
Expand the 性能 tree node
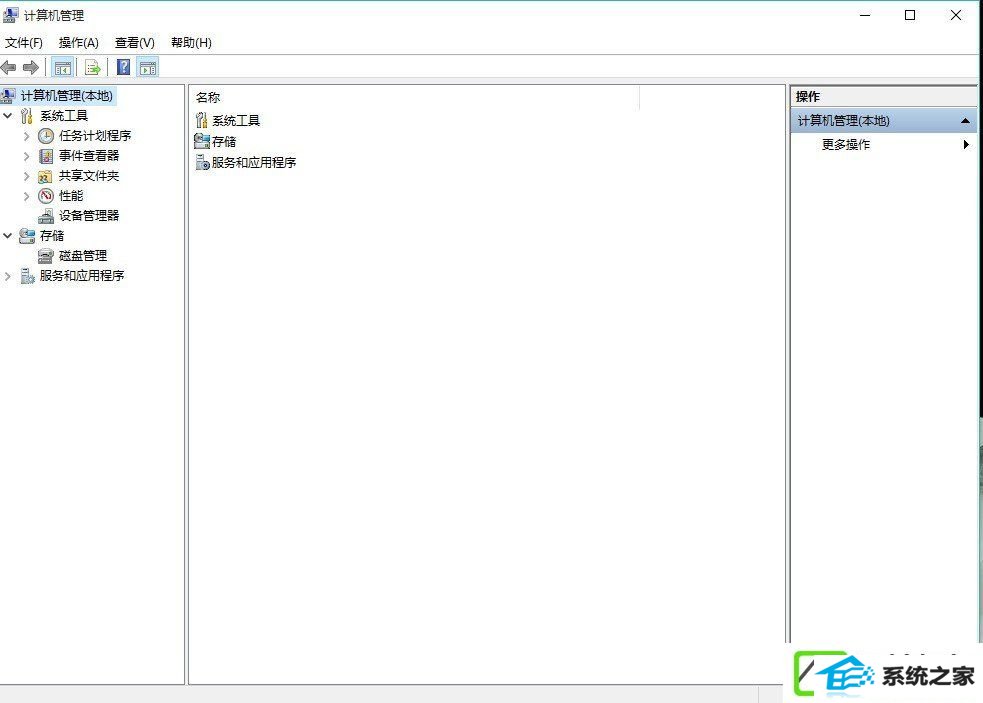pos(26,196)
